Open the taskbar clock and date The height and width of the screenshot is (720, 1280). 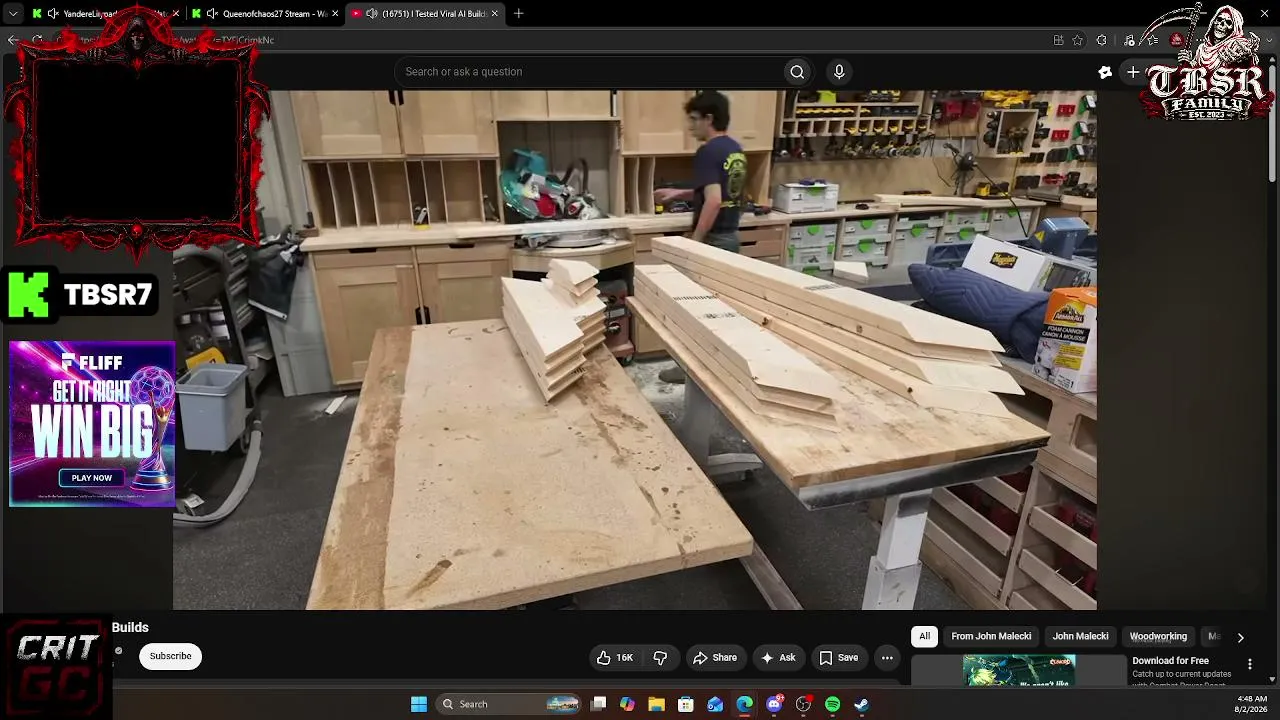click(x=1252, y=704)
